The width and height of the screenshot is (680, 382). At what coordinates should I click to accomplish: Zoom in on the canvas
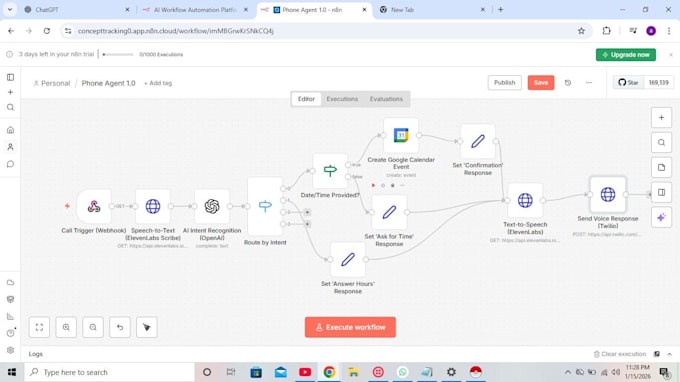(66, 327)
